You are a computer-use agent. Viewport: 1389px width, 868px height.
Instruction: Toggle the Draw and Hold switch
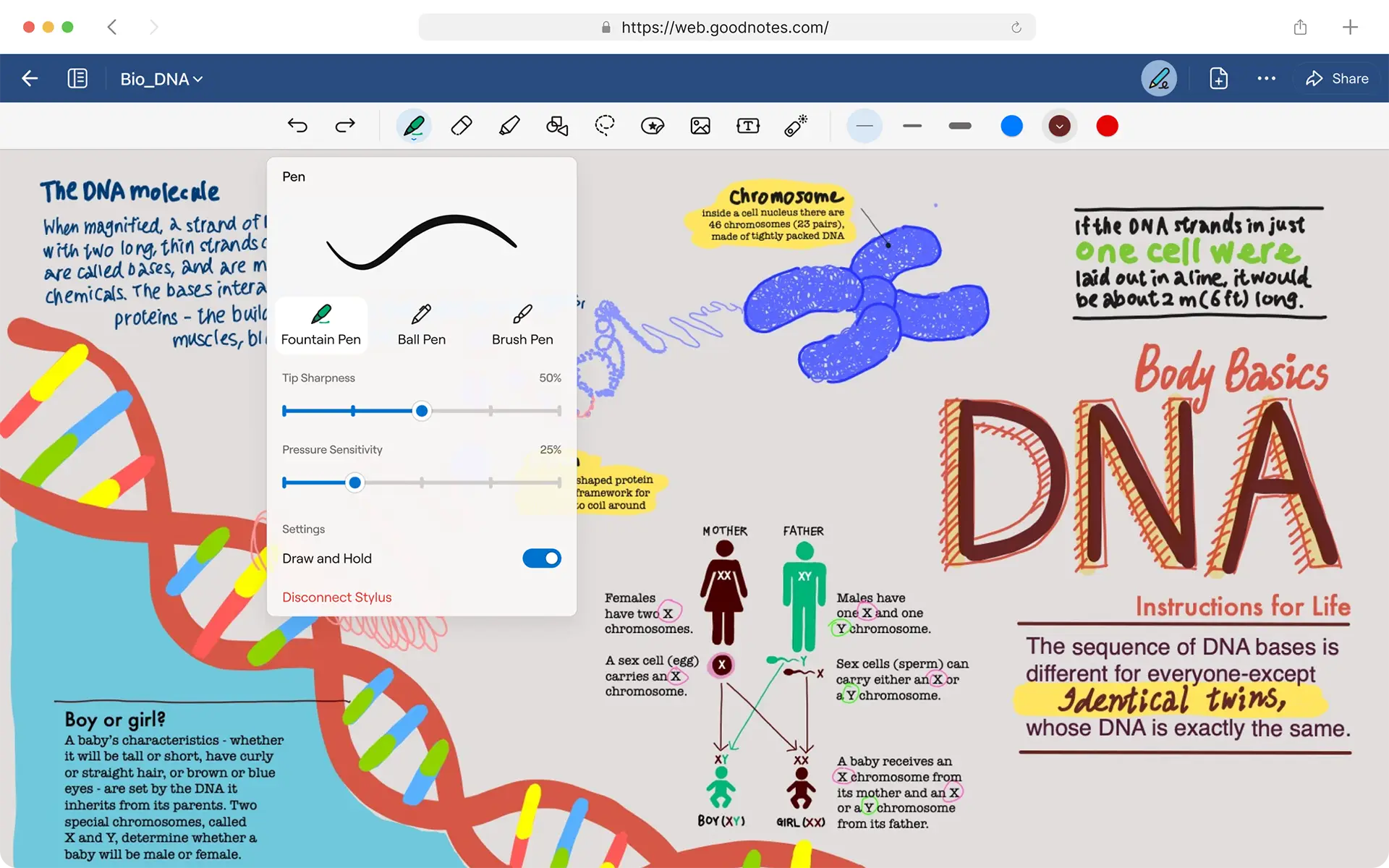[x=541, y=558]
